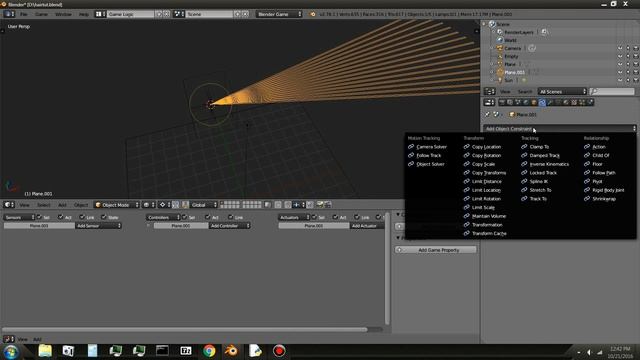The width and height of the screenshot is (640, 360).
Task: Open Chrome from the taskbar
Action: [x=209, y=351]
